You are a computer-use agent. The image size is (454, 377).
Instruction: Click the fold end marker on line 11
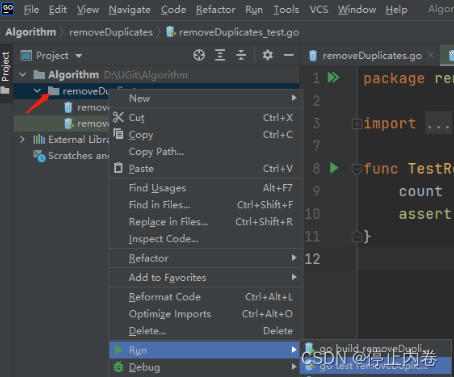pyautogui.click(x=357, y=236)
